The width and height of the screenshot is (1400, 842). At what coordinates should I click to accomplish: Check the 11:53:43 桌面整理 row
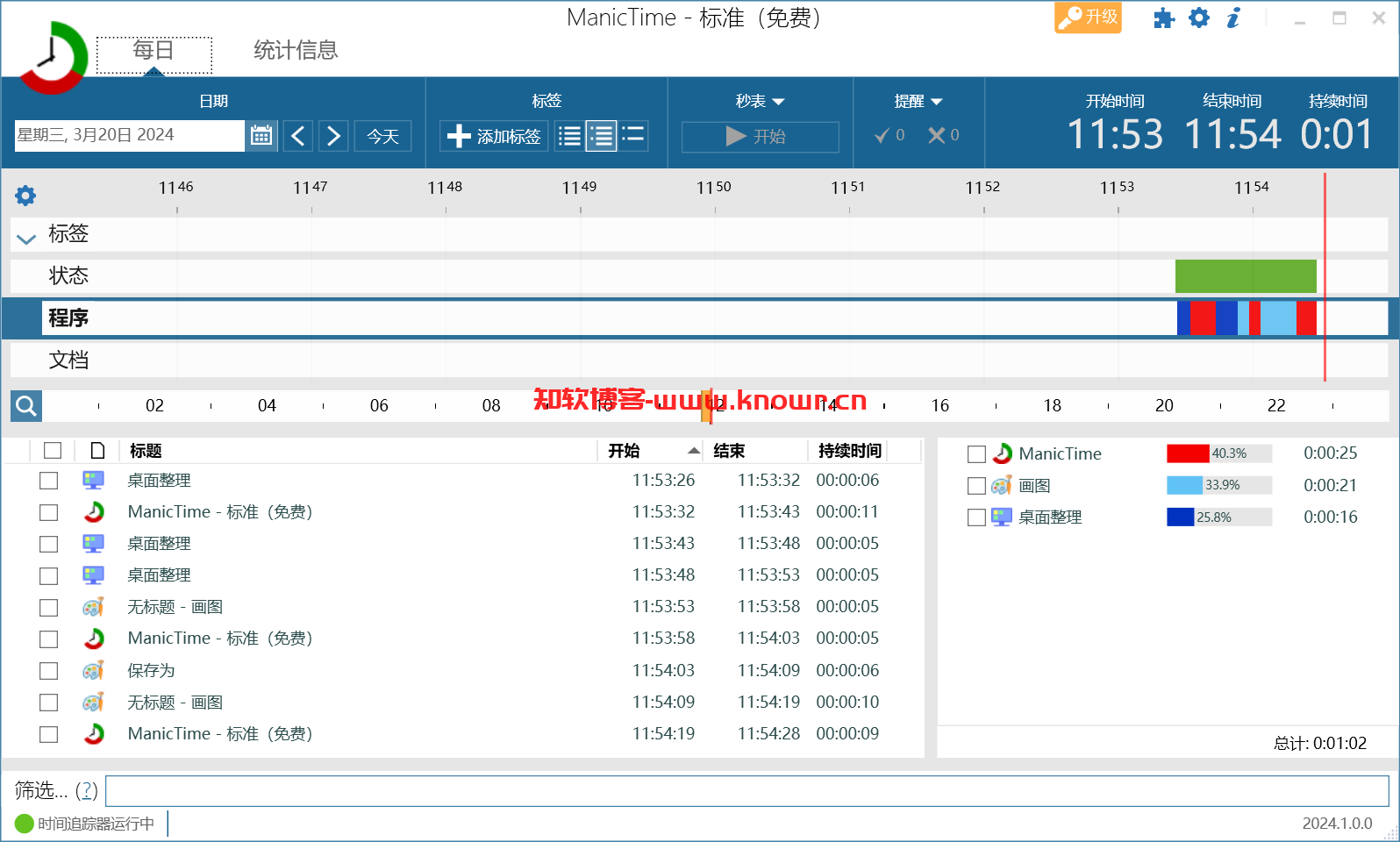tap(48, 544)
